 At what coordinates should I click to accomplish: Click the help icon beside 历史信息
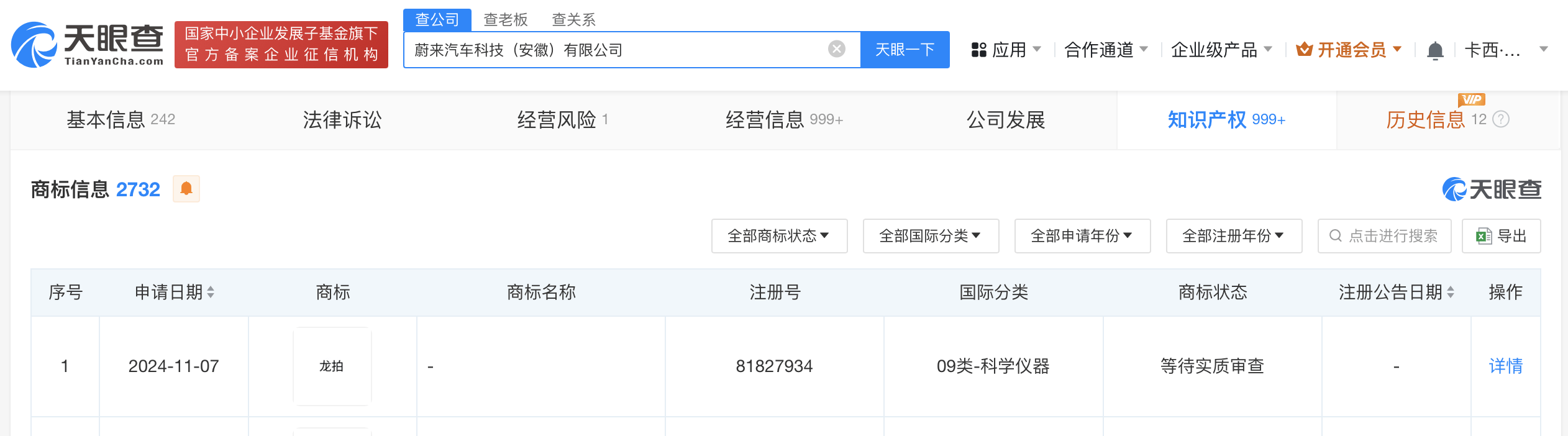click(1501, 119)
